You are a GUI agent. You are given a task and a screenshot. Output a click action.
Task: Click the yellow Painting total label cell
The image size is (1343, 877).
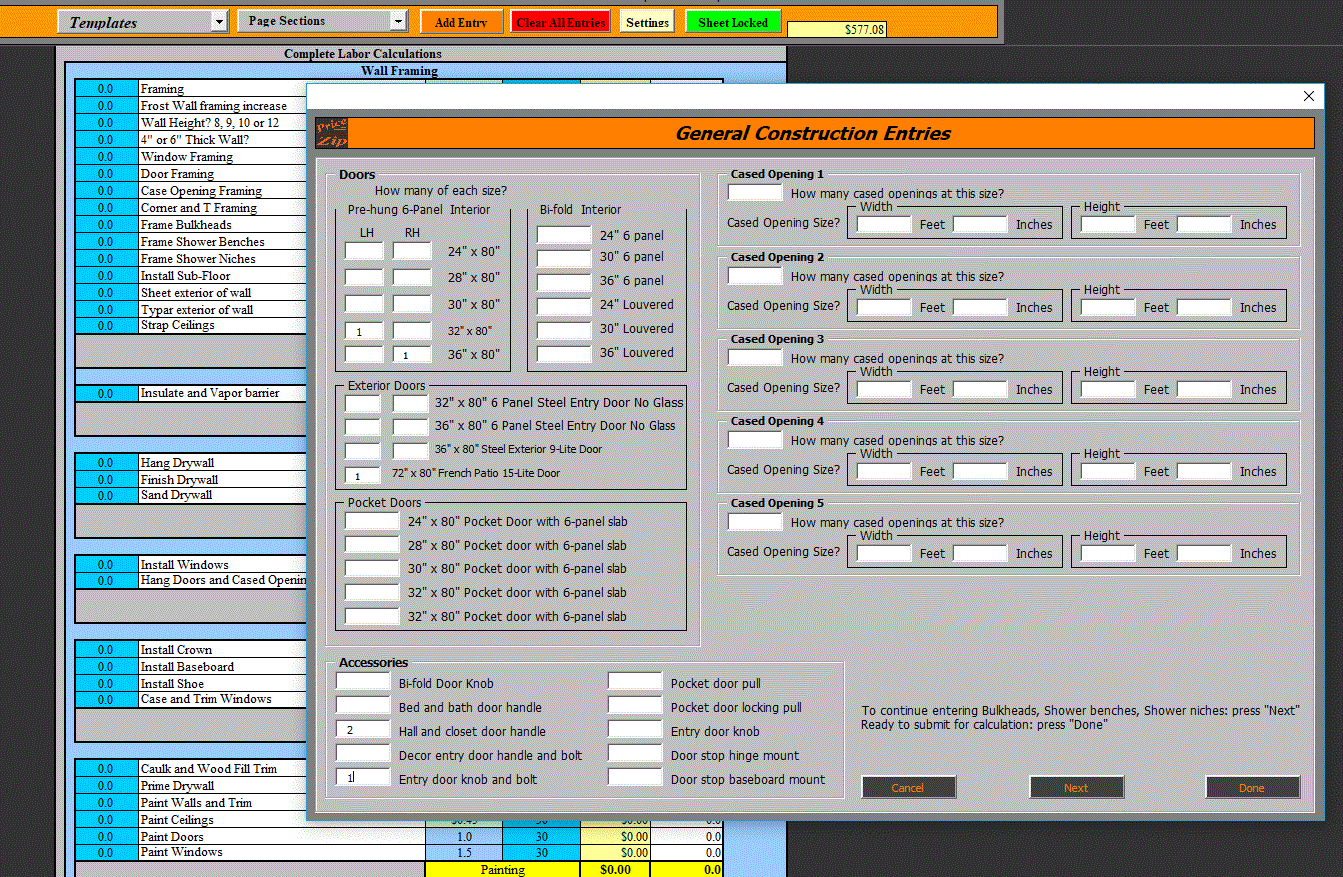(x=502, y=870)
